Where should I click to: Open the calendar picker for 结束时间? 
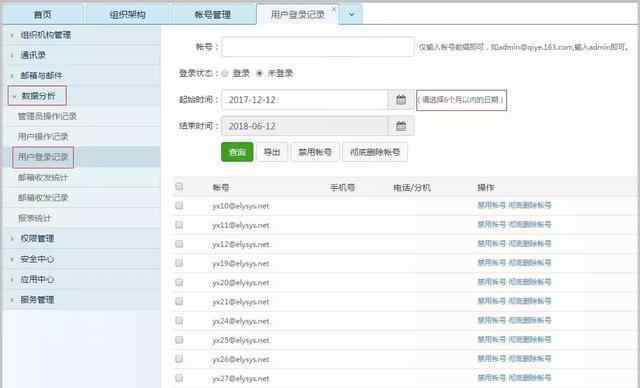pos(401,126)
